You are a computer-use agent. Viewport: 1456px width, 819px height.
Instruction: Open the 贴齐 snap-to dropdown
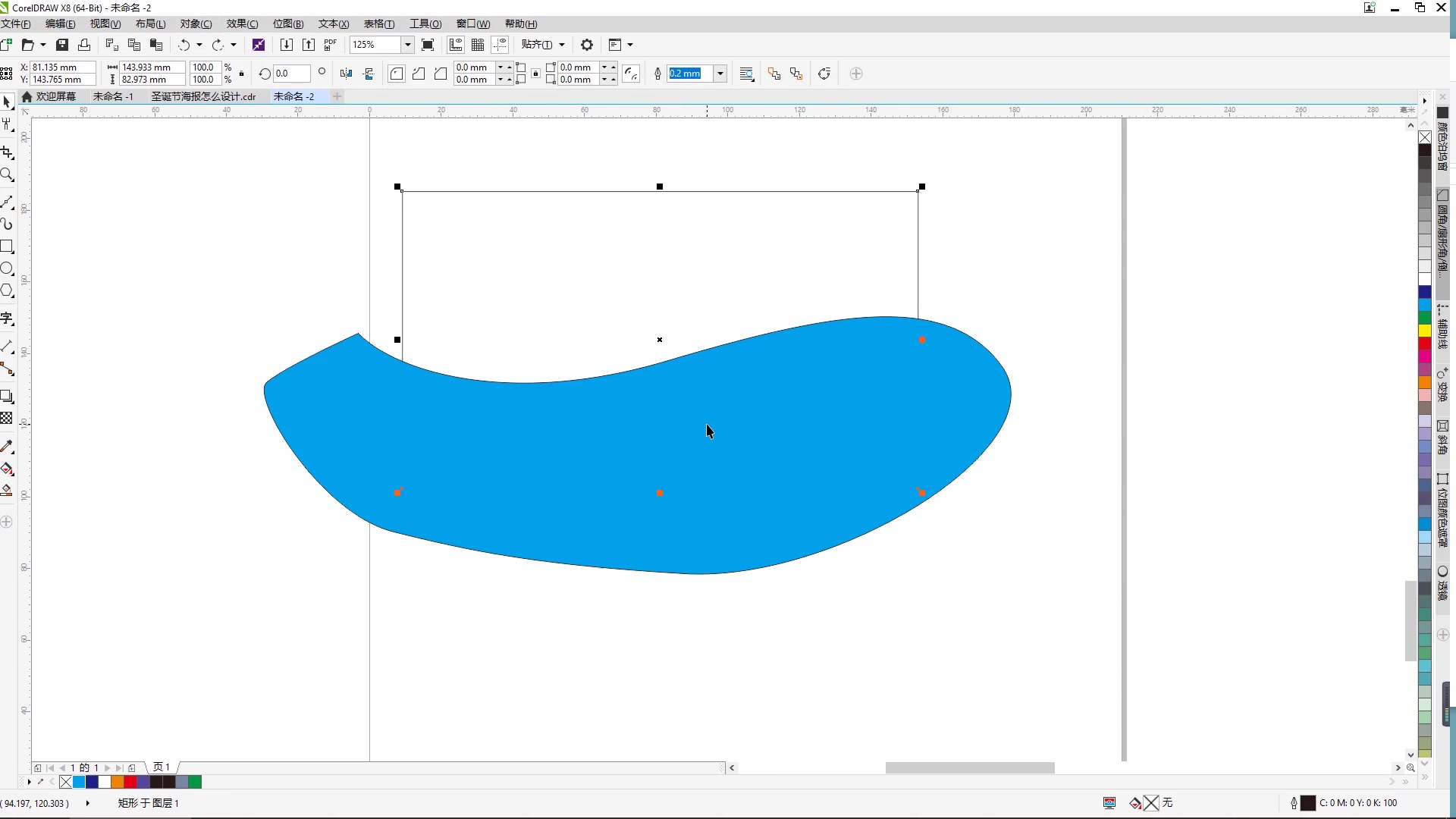543,45
